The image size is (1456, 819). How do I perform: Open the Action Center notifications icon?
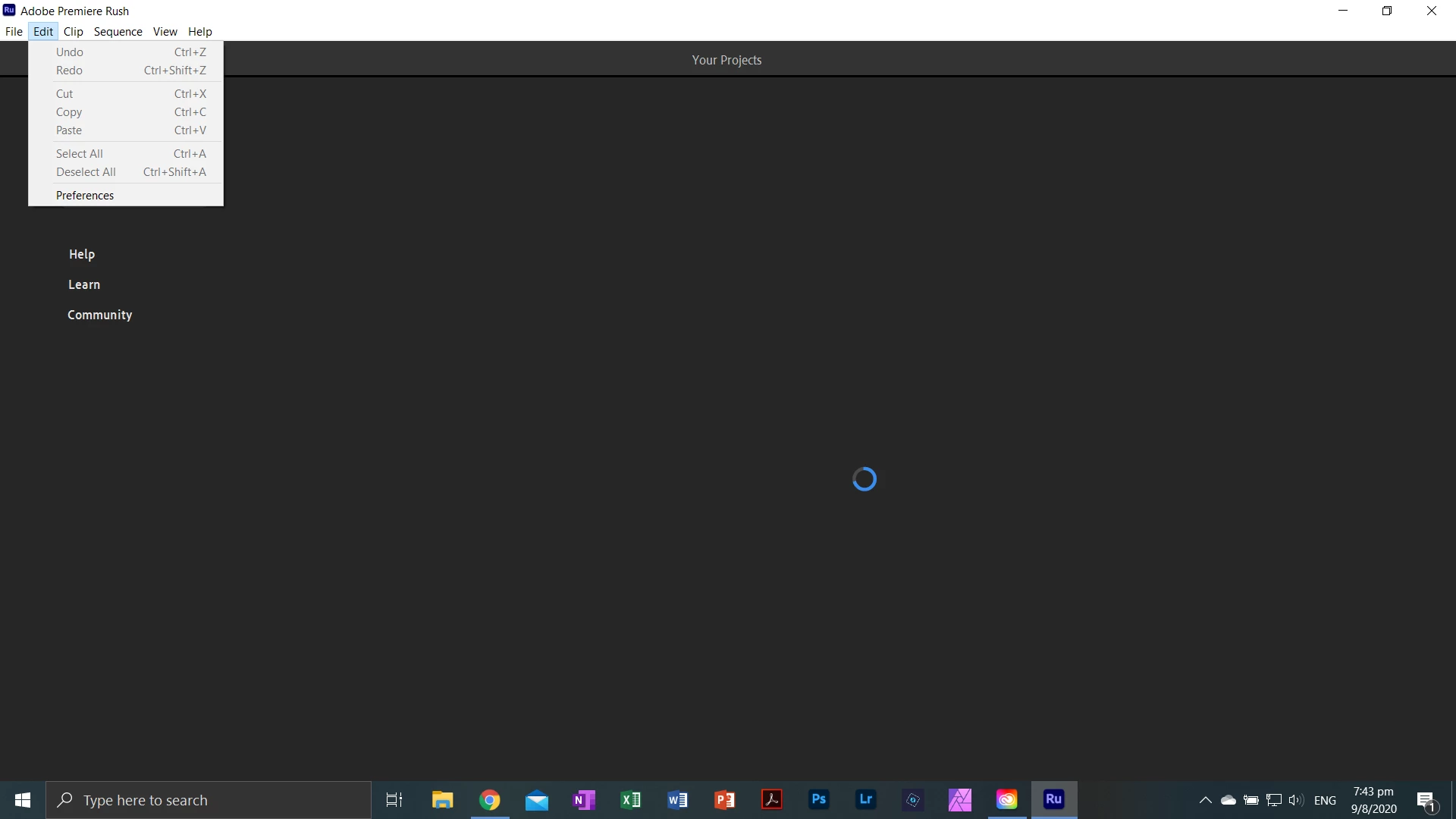point(1426,800)
